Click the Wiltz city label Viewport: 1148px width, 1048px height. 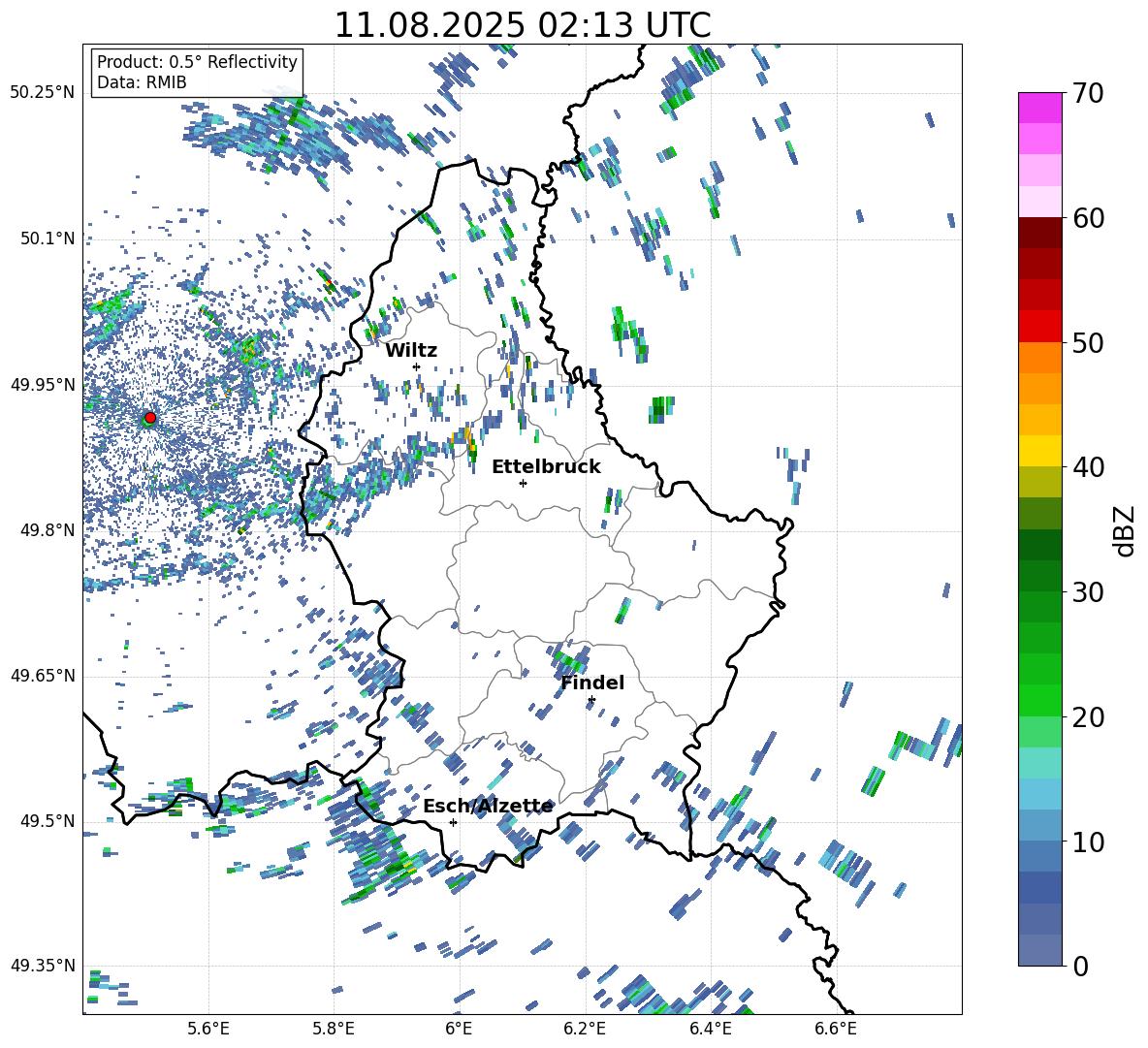411,351
